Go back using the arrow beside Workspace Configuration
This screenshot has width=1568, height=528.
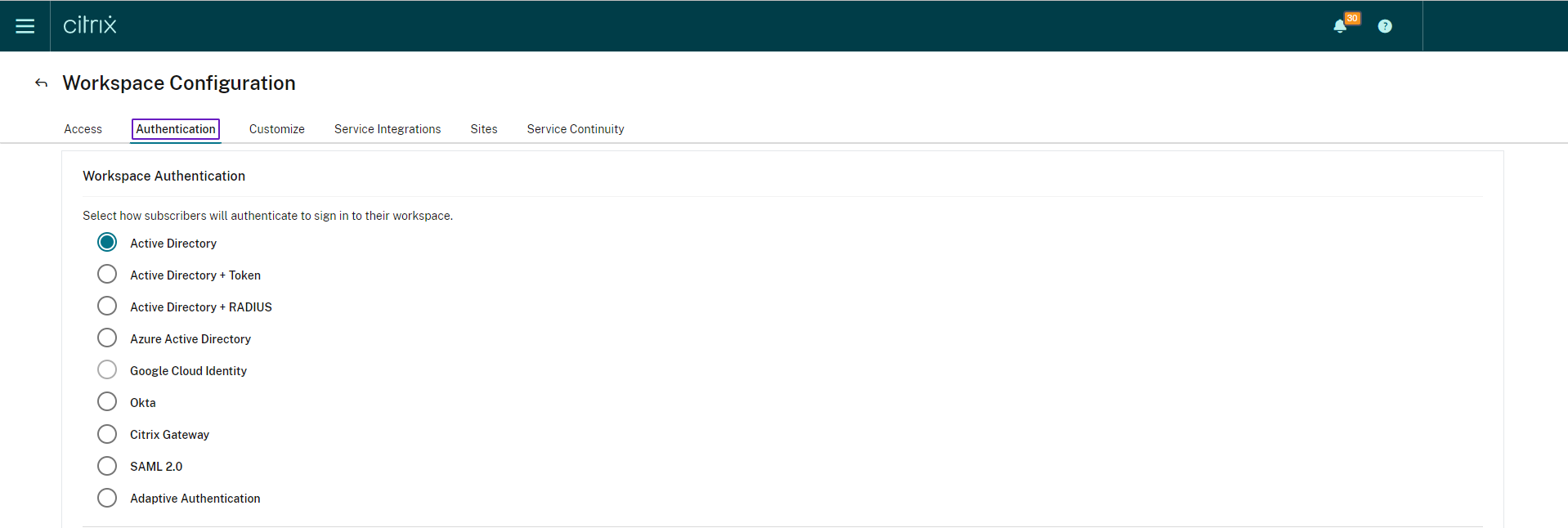41,83
